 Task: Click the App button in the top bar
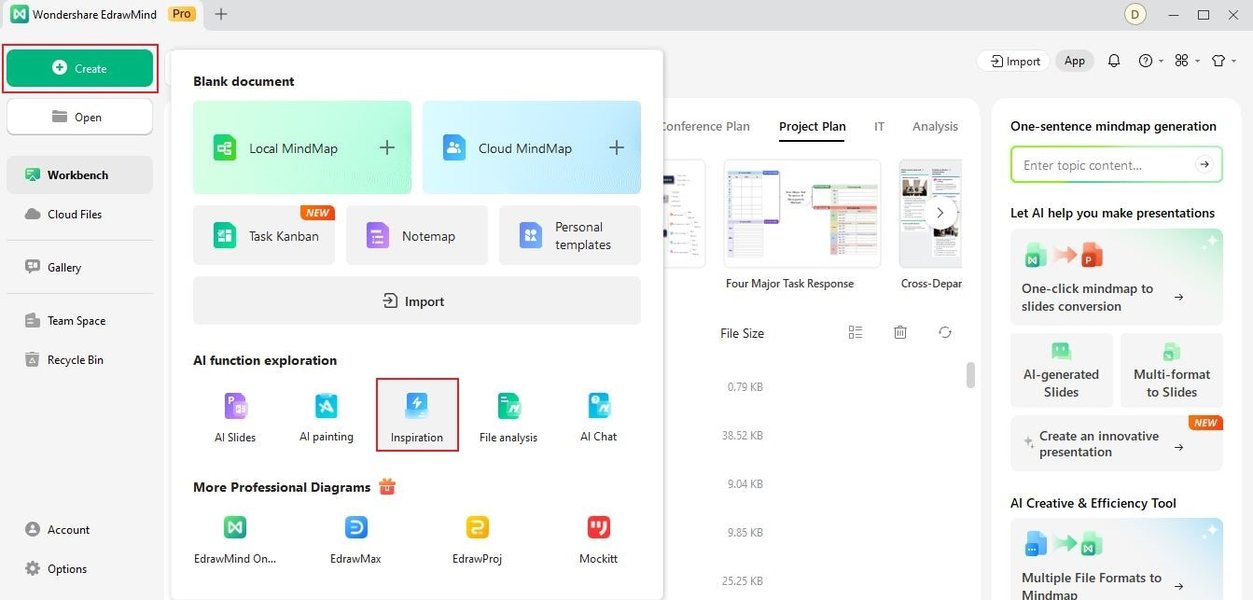pyautogui.click(x=1075, y=61)
